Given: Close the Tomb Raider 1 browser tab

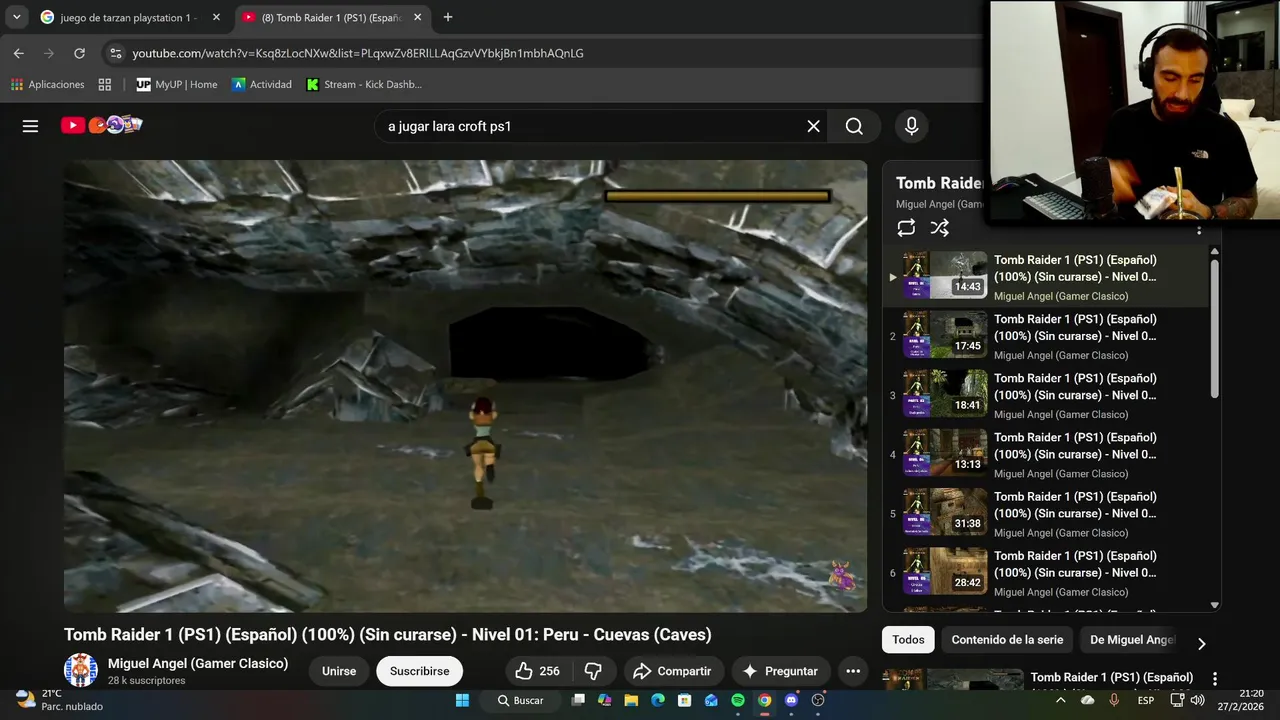Looking at the screenshot, I should click(x=417, y=17).
